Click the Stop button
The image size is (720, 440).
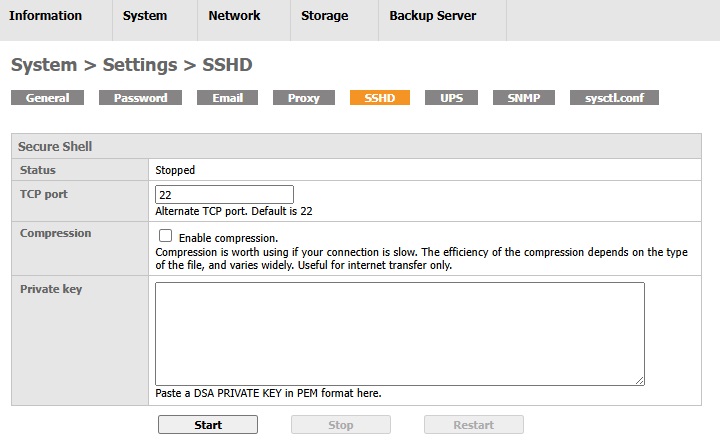340,425
